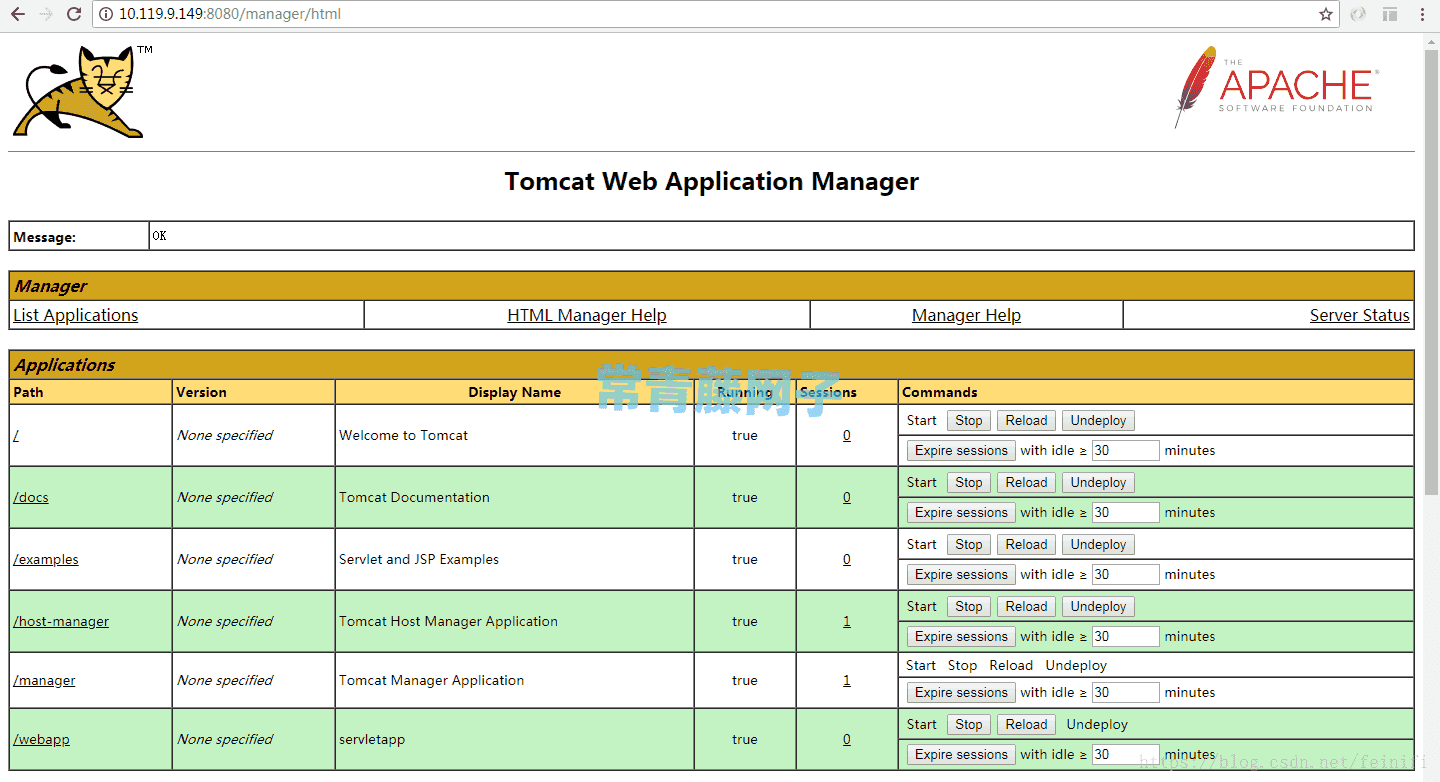Undeploy the /host-manager application
1440x782 pixels.
[x=1098, y=607]
